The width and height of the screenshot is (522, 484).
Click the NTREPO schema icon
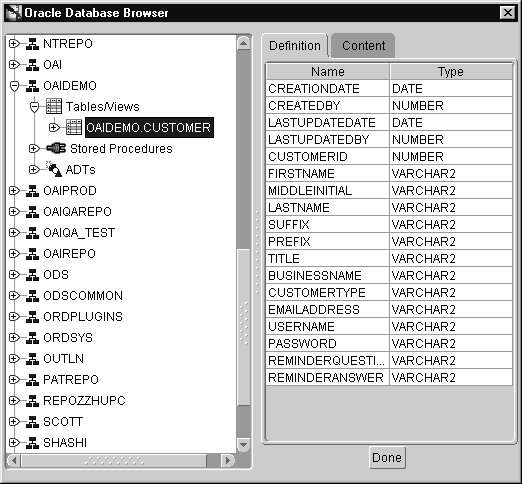pos(32,44)
